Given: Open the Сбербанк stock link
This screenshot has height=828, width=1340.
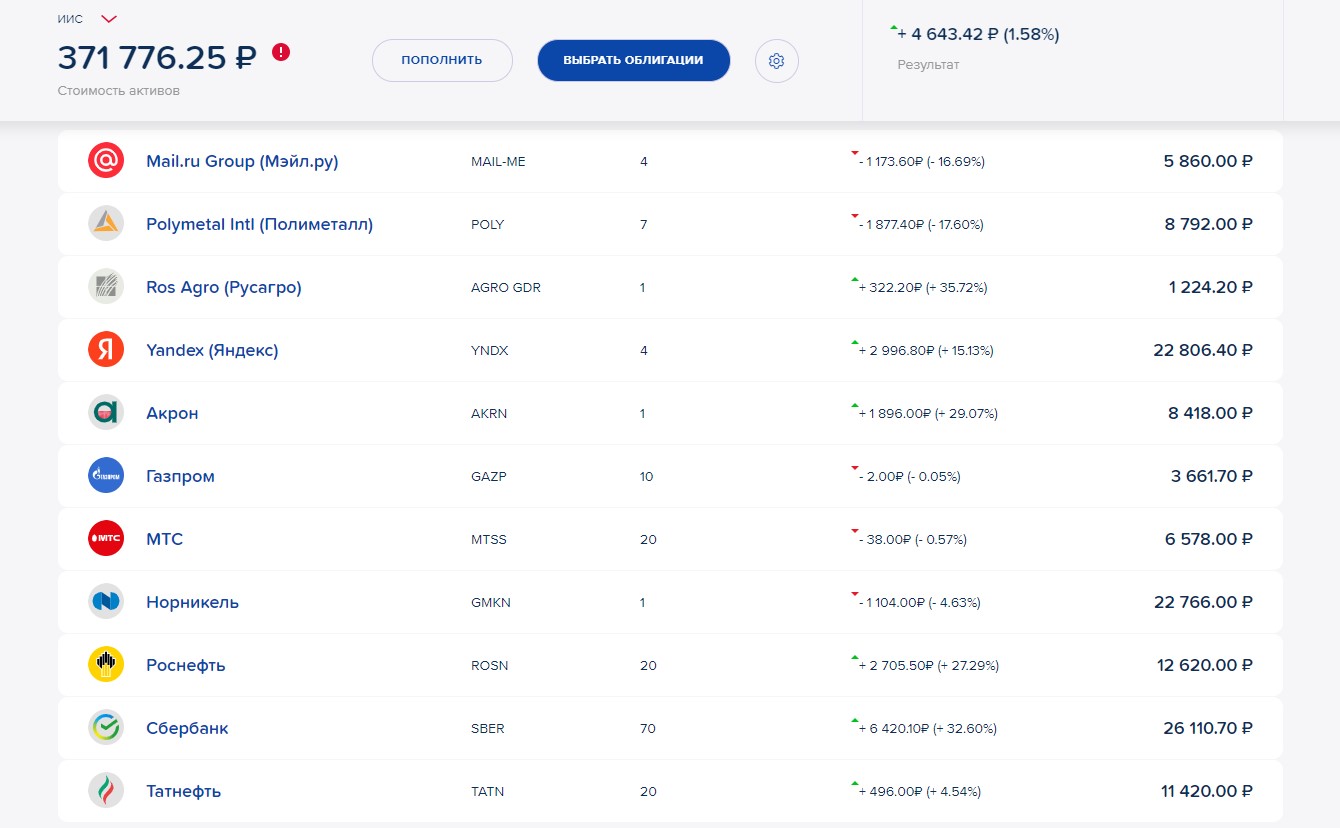Looking at the screenshot, I should pos(187,728).
